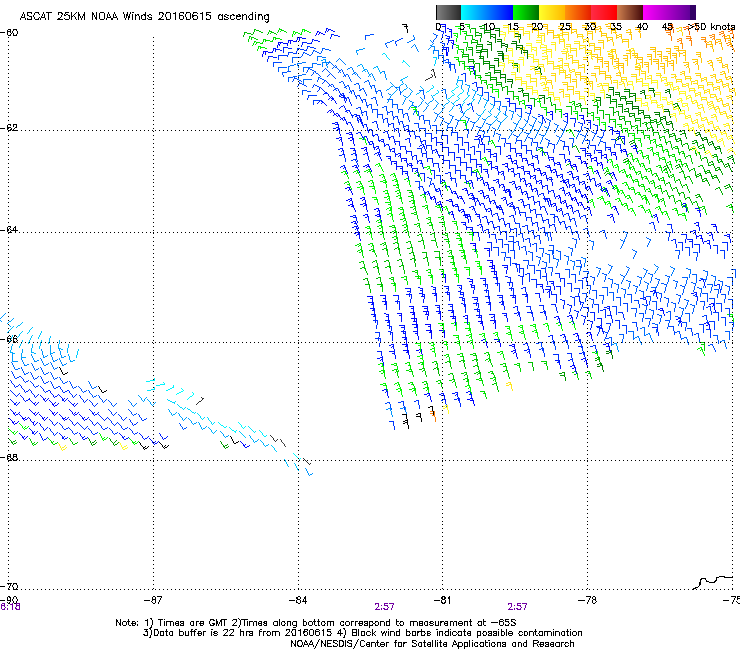Pick the green 15-20 knots legend swatch
Viewport: 740px width, 650px height.
coord(526,12)
